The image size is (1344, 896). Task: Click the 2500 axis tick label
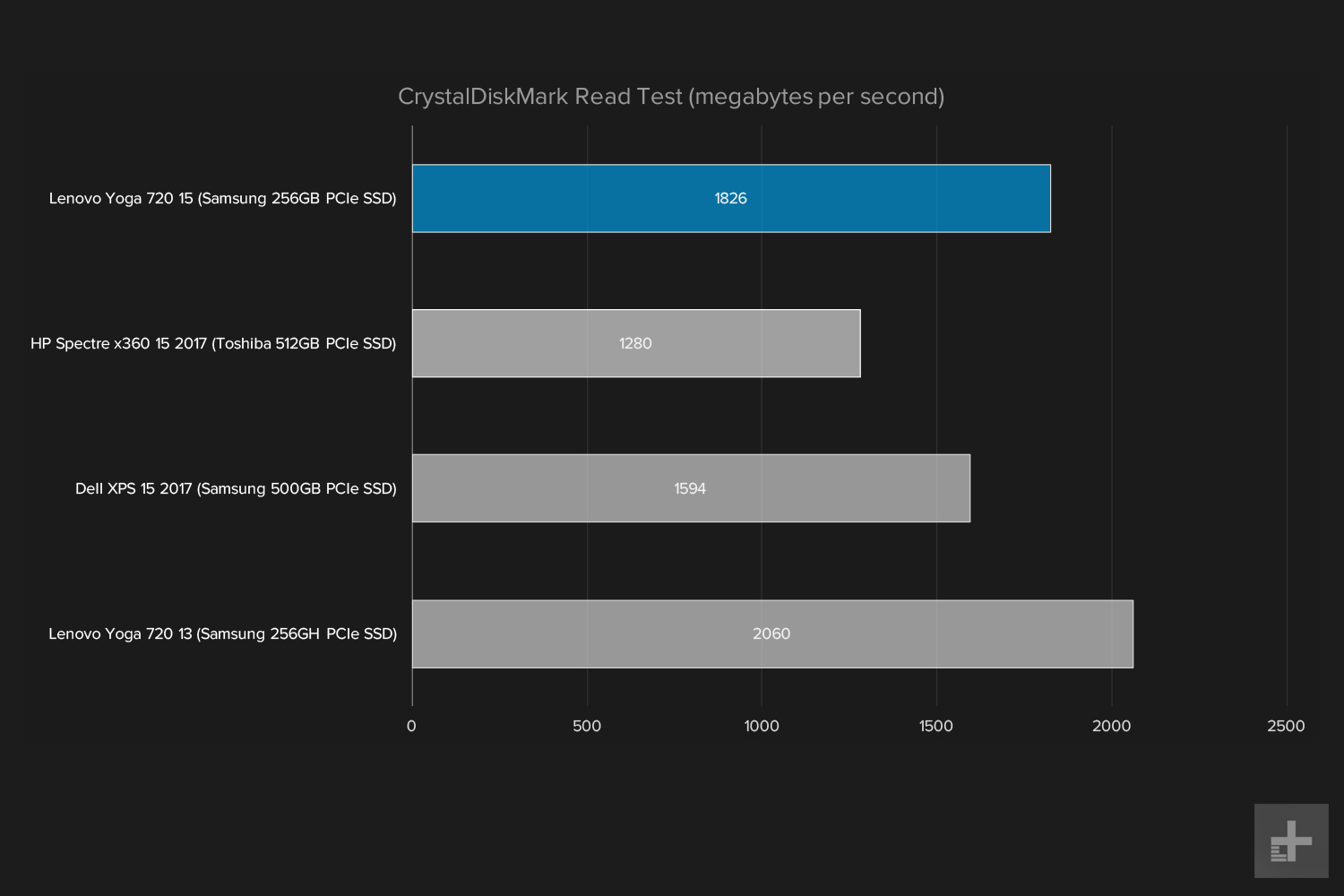[x=1287, y=726]
